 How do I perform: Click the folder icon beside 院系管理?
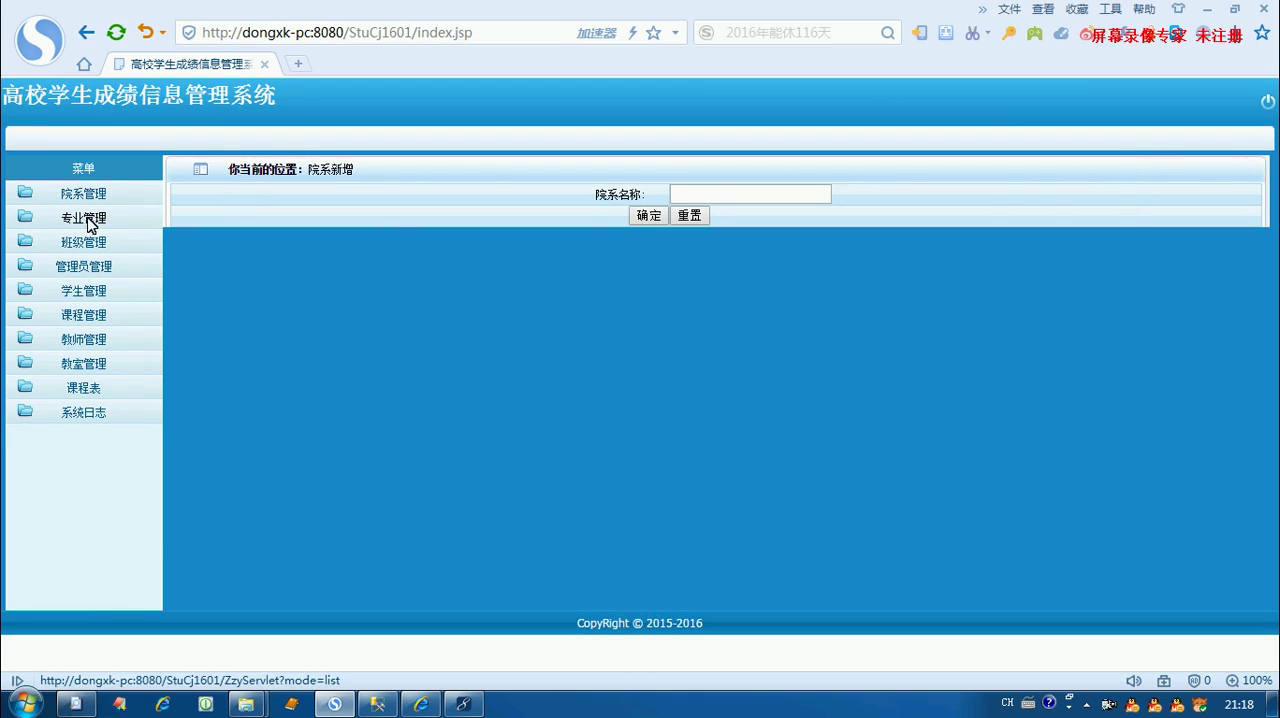(25, 192)
